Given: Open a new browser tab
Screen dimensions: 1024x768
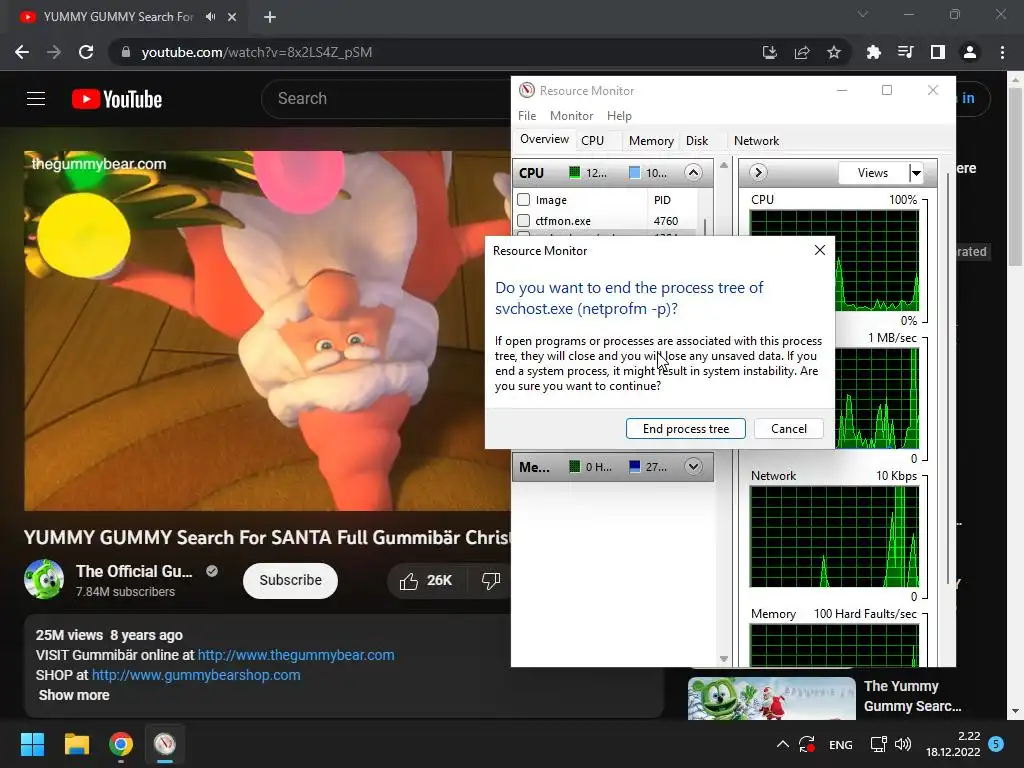Looking at the screenshot, I should point(270,17).
